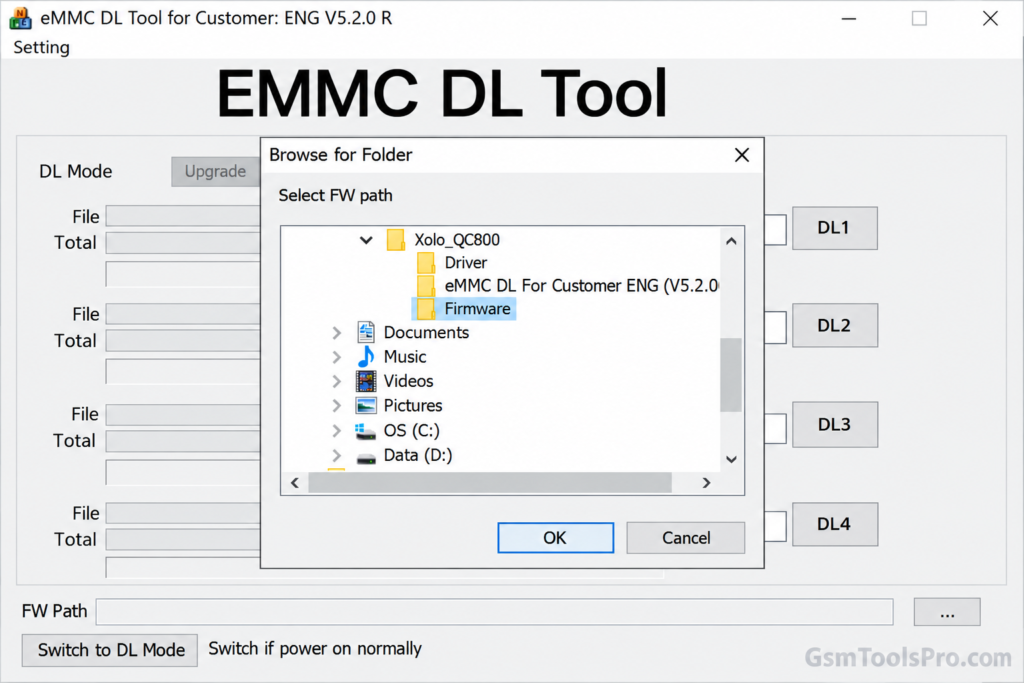Click the DL2 button
The width and height of the screenshot is (1024, 683).
(835, 325)
